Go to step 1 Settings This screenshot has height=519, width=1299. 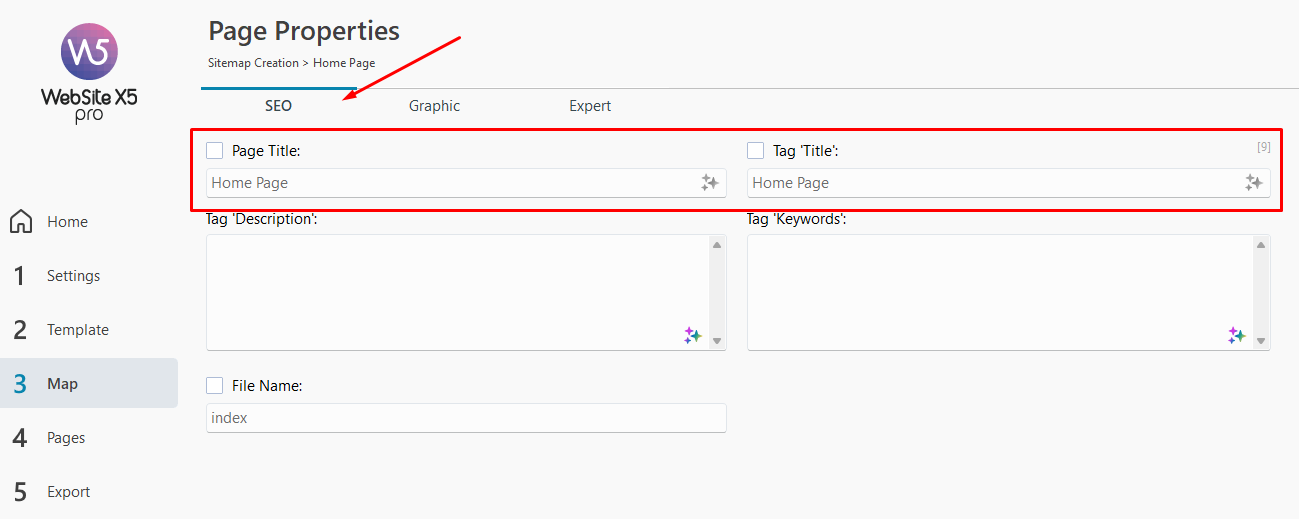coord(73,276)
